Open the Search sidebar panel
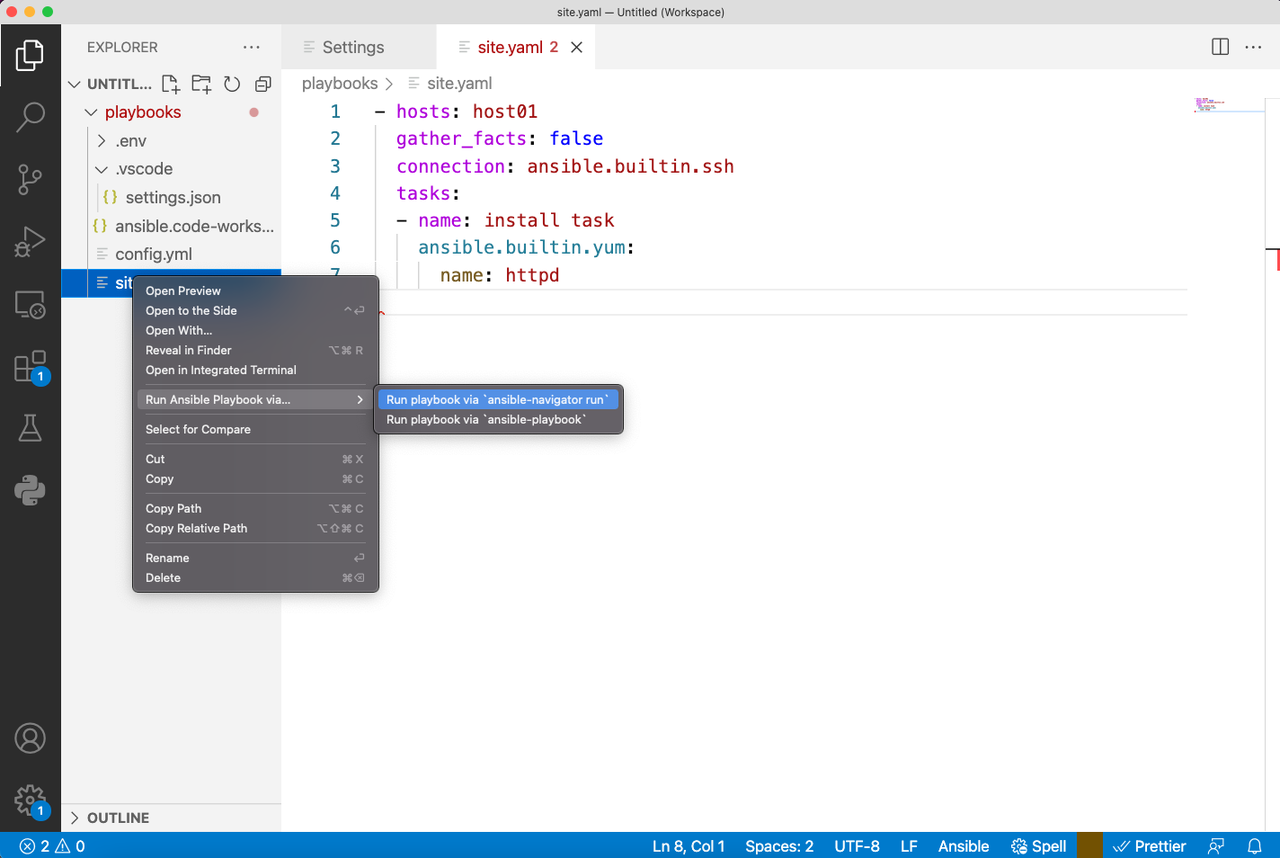The height and width of the screenshot is (858, 1280). [30, 117]
